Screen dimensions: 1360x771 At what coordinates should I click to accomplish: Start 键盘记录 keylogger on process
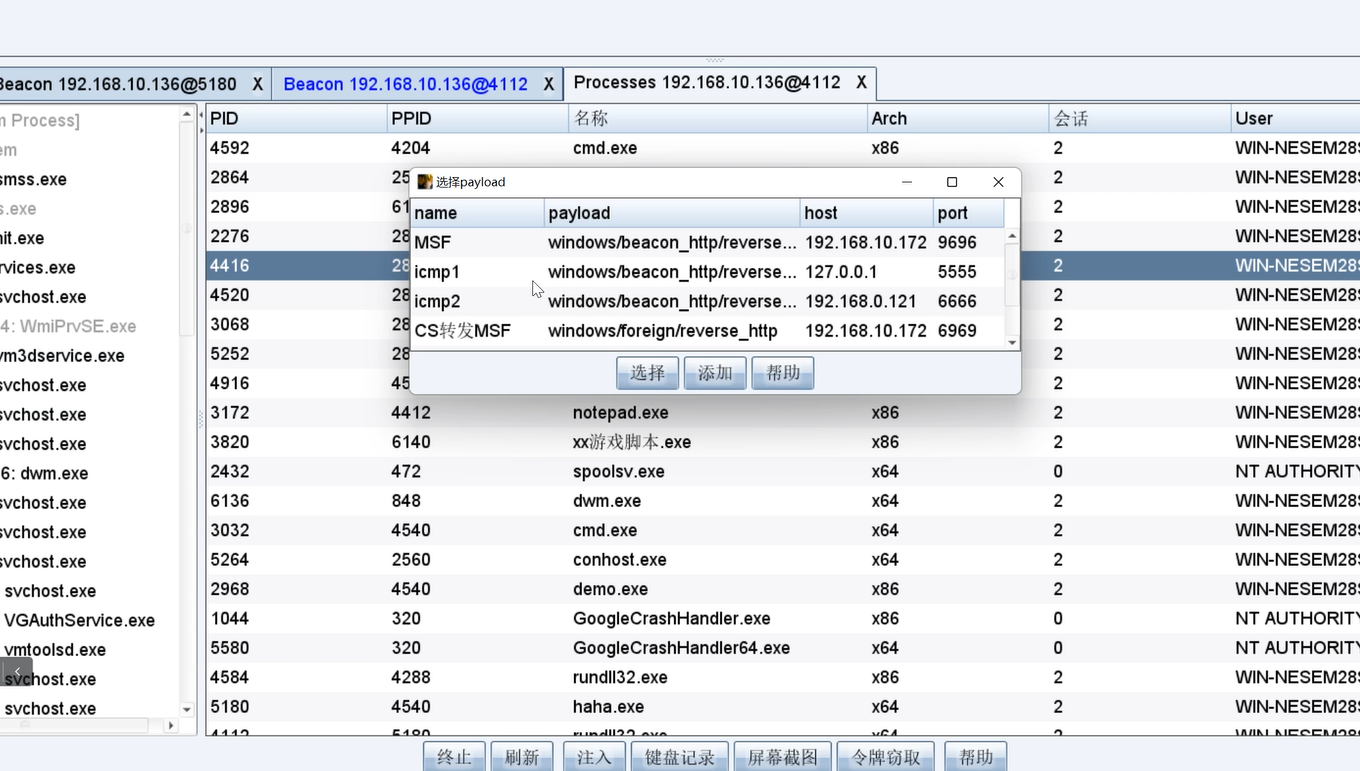(x=679, y=757)
